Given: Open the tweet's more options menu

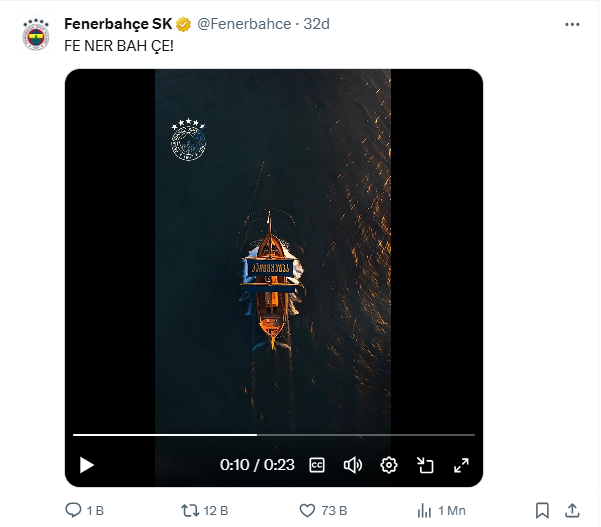Looking at the screenshot, I should coord(570,24).
